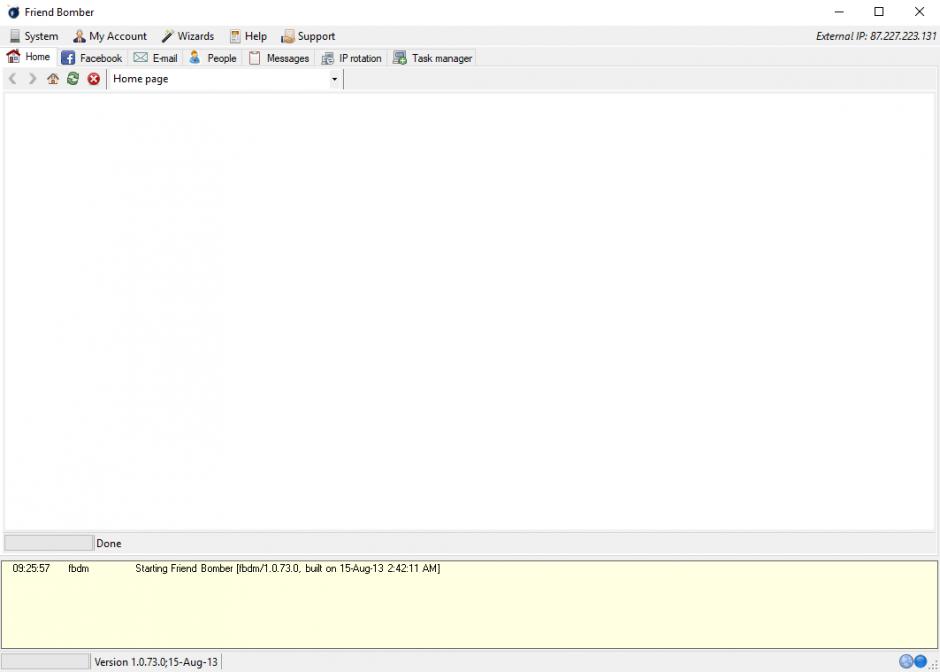Click the bottom status bar progress bar
The image size is (940, 672).
[x=45, y=661]
